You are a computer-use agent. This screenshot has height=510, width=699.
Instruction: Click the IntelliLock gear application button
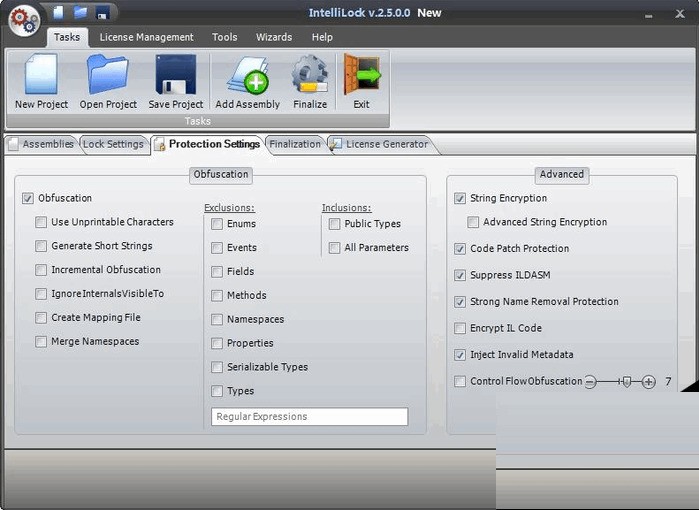(x=25, y=20)
